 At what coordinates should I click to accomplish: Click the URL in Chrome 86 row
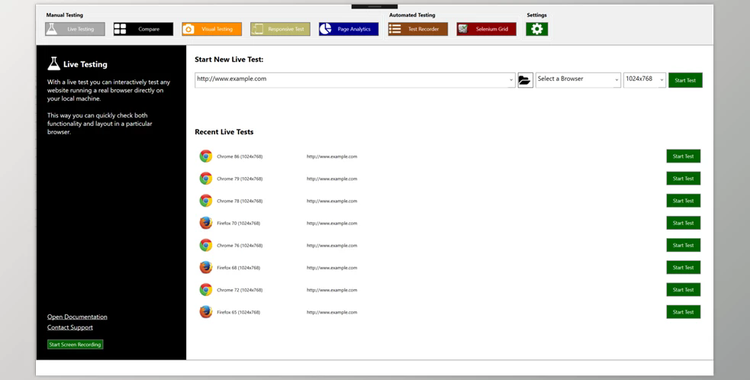coord(332,156)
